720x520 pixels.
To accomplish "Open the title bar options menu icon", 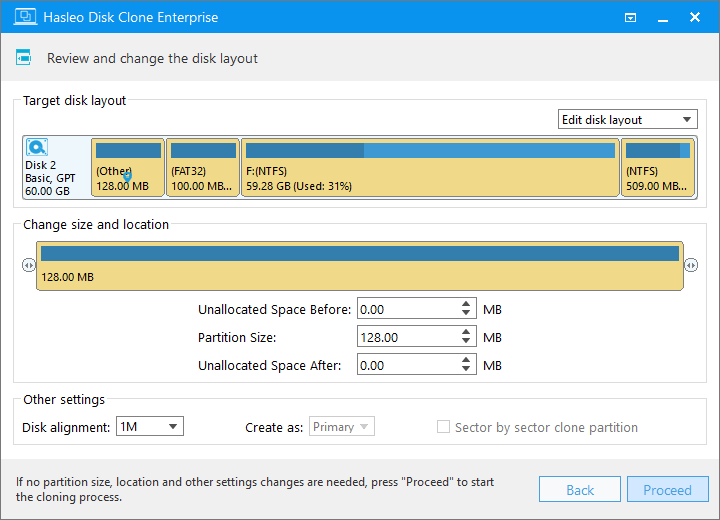I will point(630,17).
